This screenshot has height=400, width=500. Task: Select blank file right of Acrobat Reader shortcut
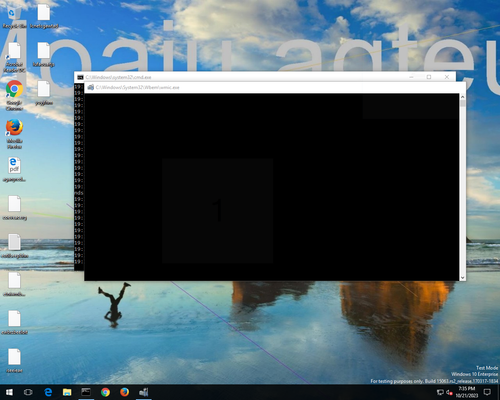(44, 54)
